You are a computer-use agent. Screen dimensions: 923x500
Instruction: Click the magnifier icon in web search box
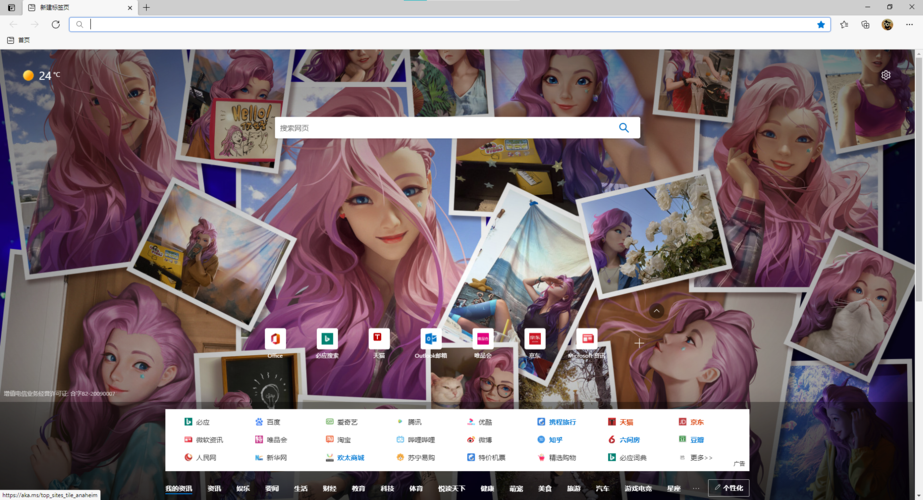(x=624, y=128)
